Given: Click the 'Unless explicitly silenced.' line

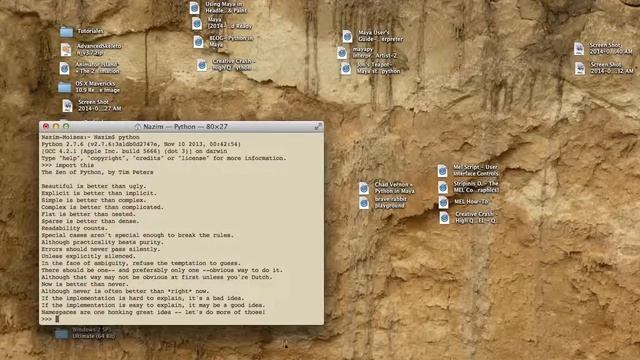Looking at the screenshot, I should (89, 256).
